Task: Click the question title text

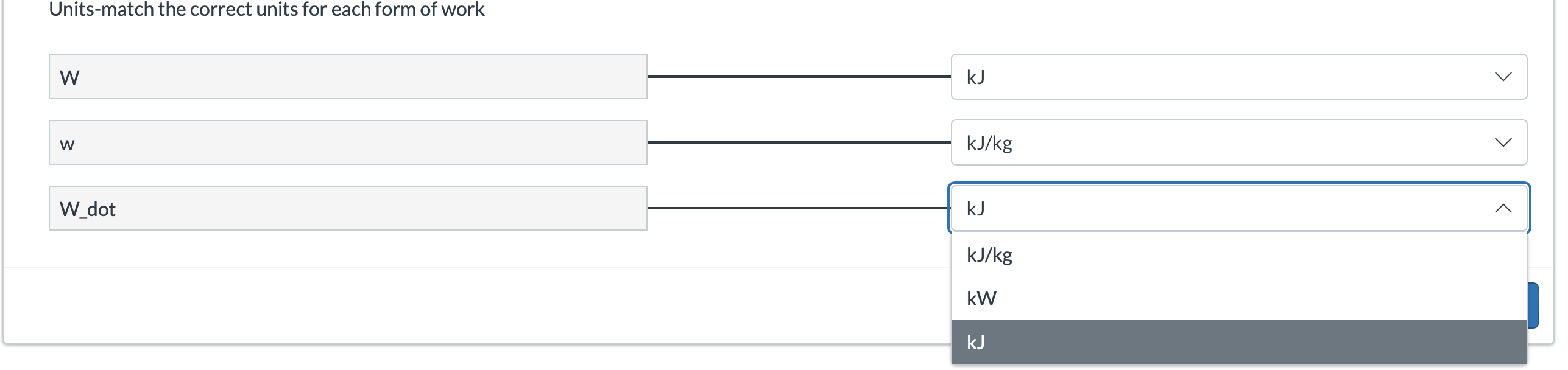Action: 267,9
